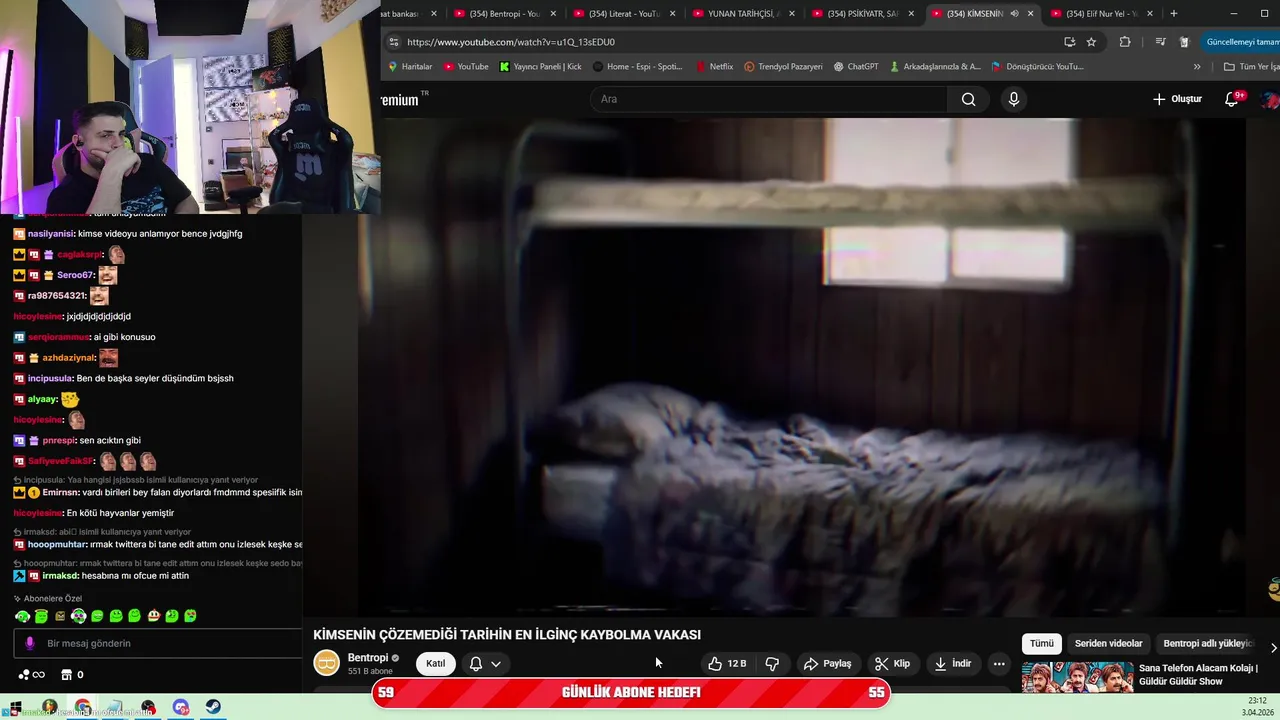Click the YouTube search magnifier button

[x=968, y=99]
